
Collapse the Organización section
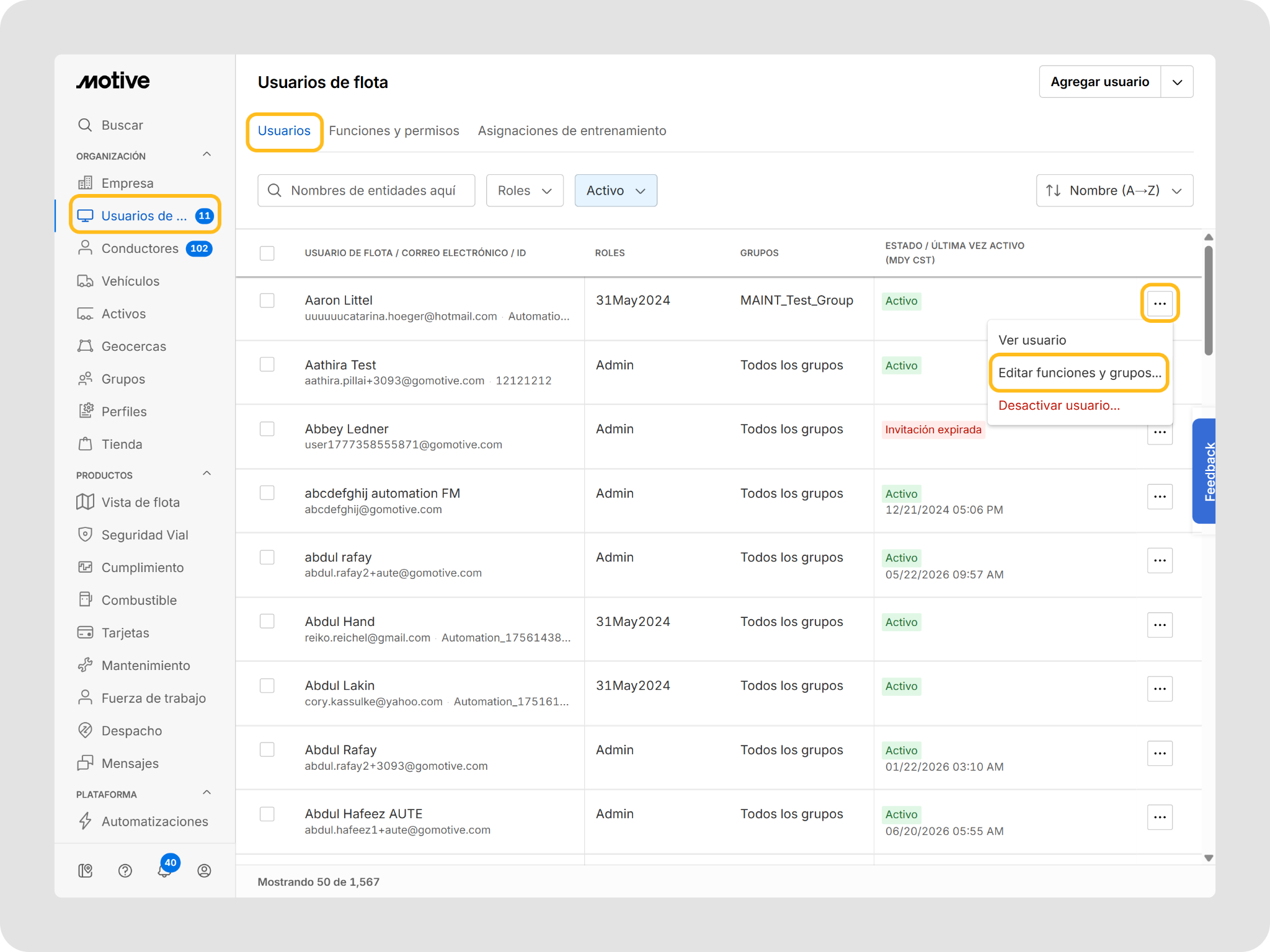pos(207,154)
